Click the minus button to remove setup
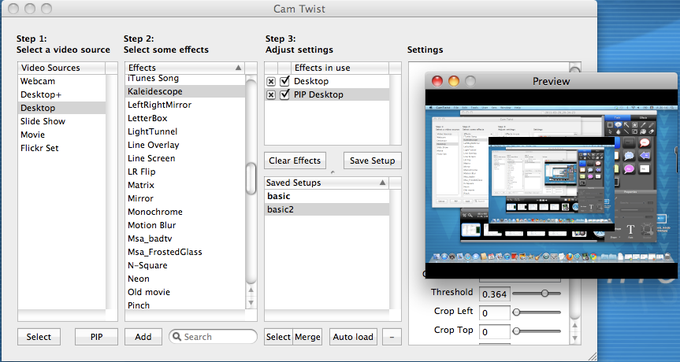The width and height of the screenshot is (680, 362). (392, 337)
